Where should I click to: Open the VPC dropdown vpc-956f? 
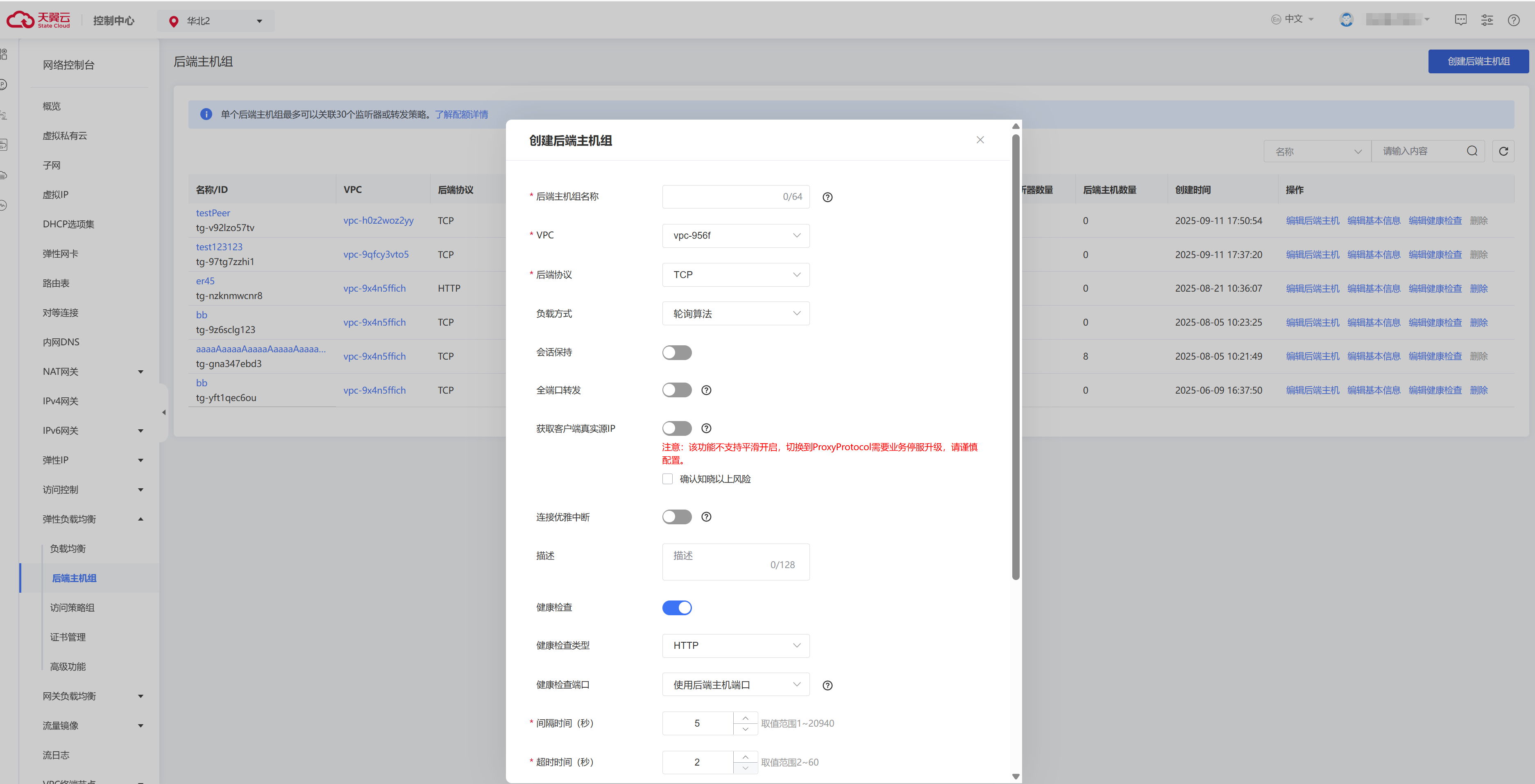[735, 236]
